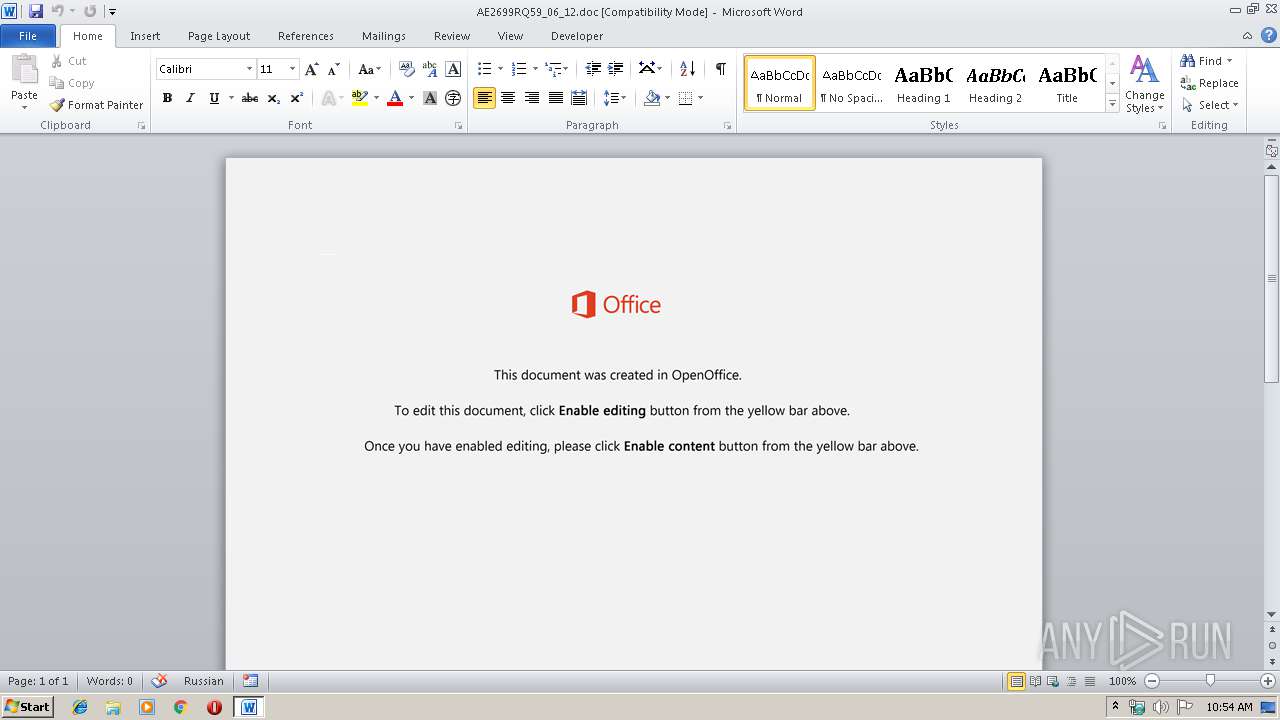Image resolution: width=1280 pixels, height=720 pixels.
Task: Toggle Underline formatting
Action: click(x=214, y=98)
